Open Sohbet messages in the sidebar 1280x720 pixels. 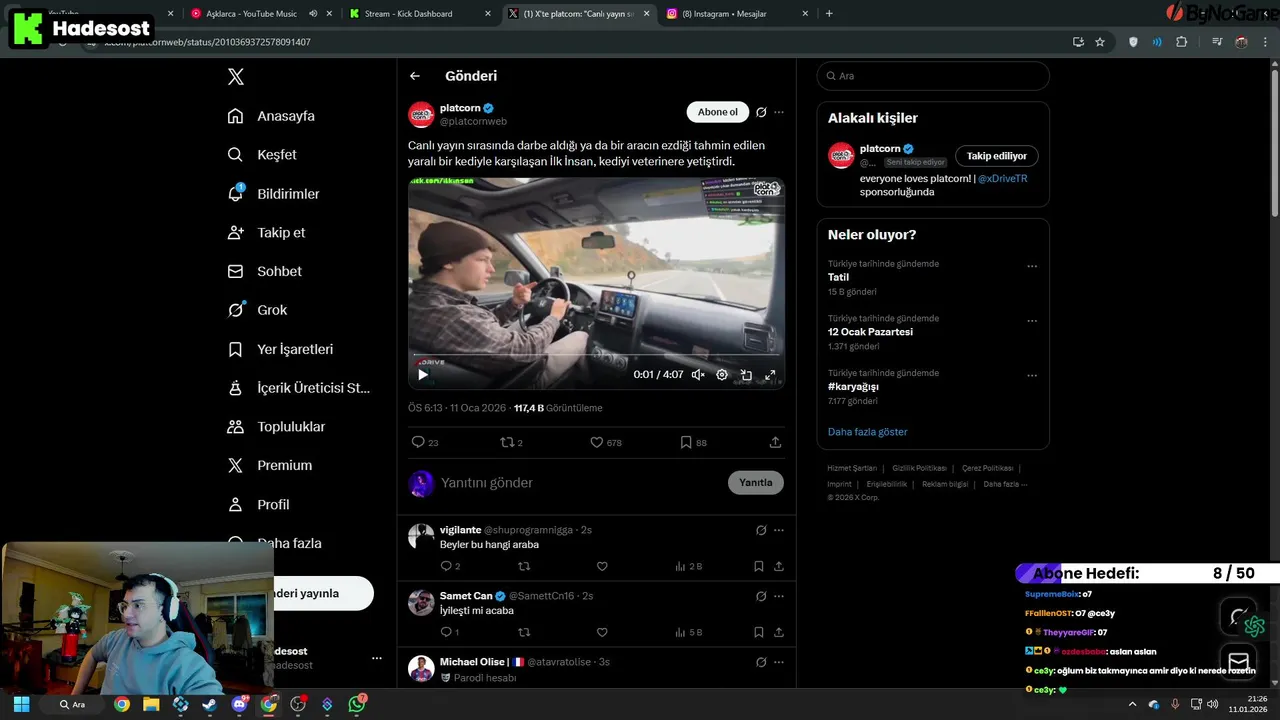tap(264, 271)
